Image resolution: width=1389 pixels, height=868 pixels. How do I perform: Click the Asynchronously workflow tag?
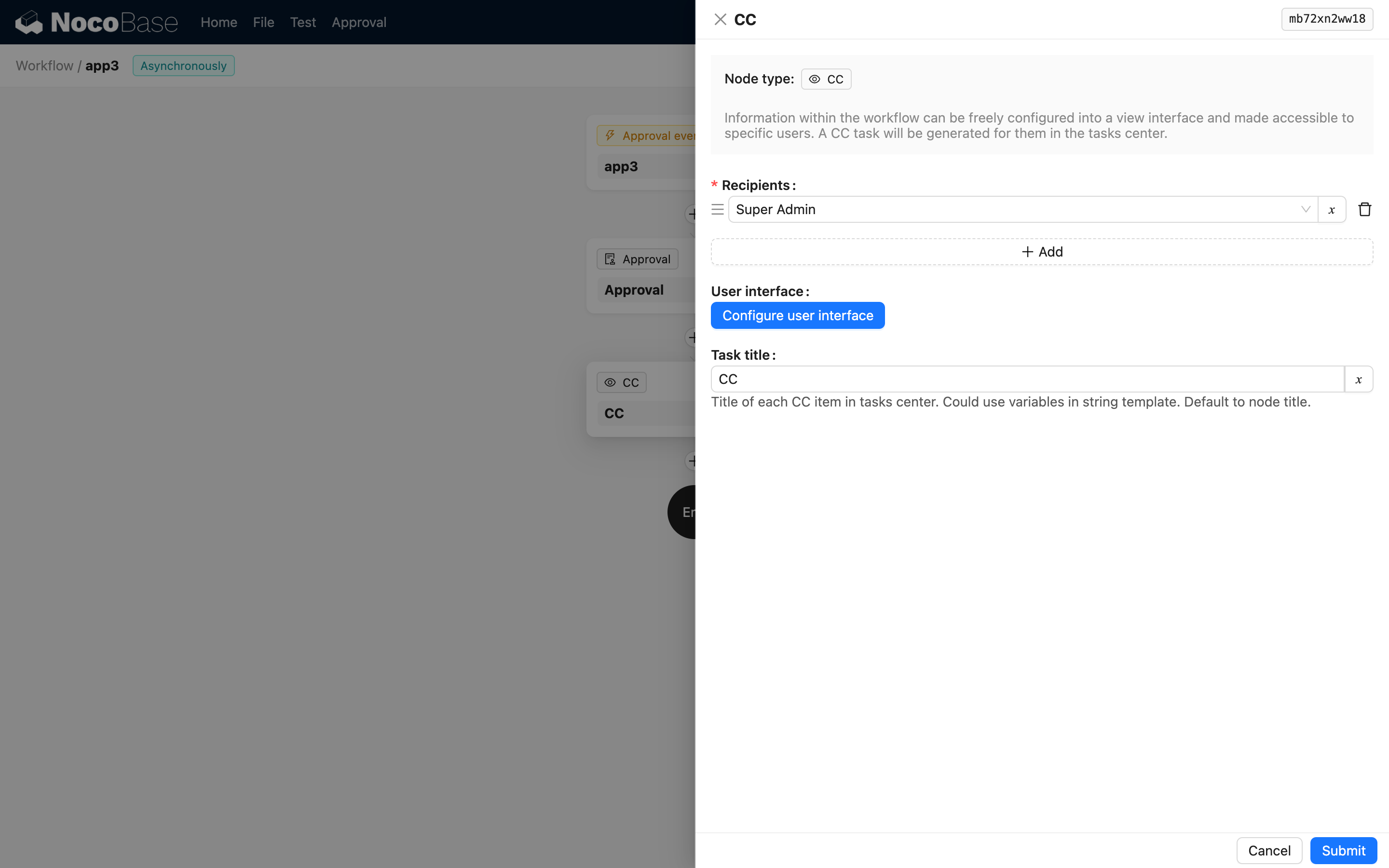pyautogui.click(x=183, y=66)
